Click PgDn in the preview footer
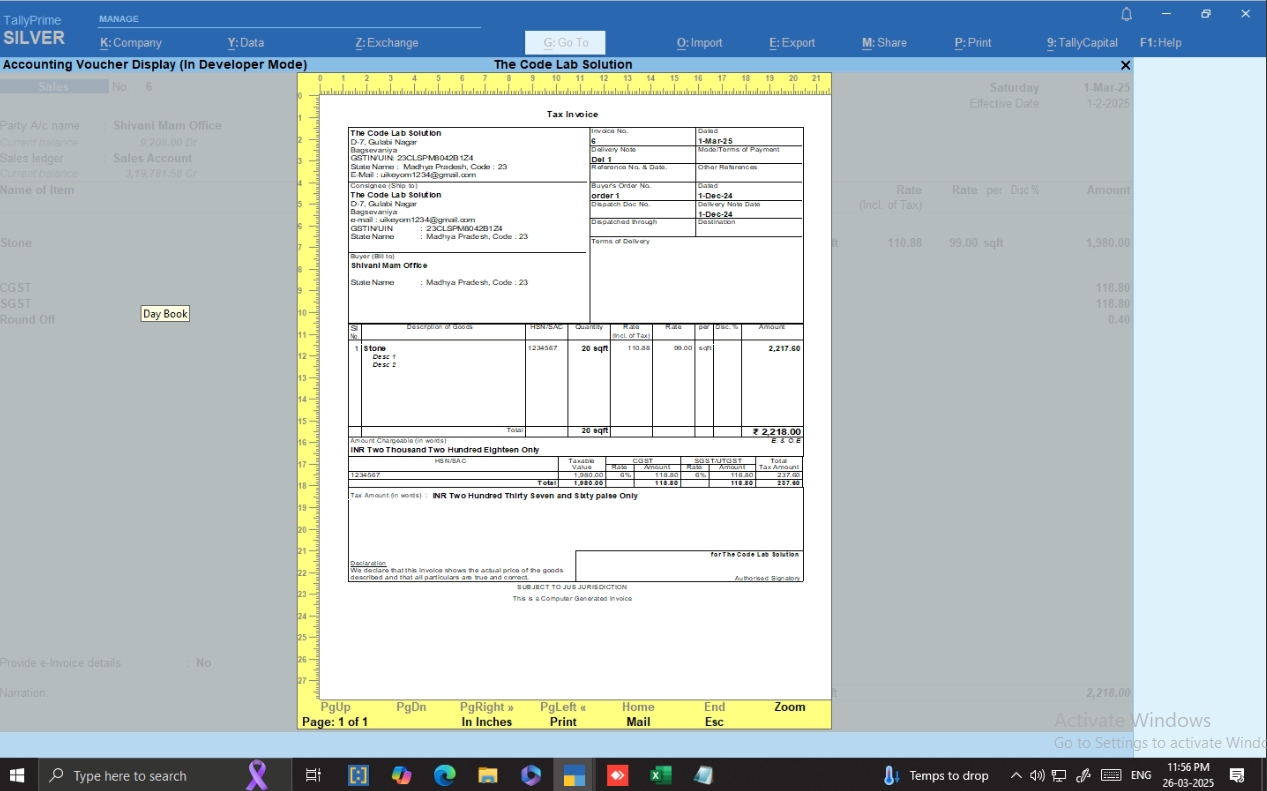This screenshot has height=791, width=1267. pyautogui.click(x=411, y=707)
